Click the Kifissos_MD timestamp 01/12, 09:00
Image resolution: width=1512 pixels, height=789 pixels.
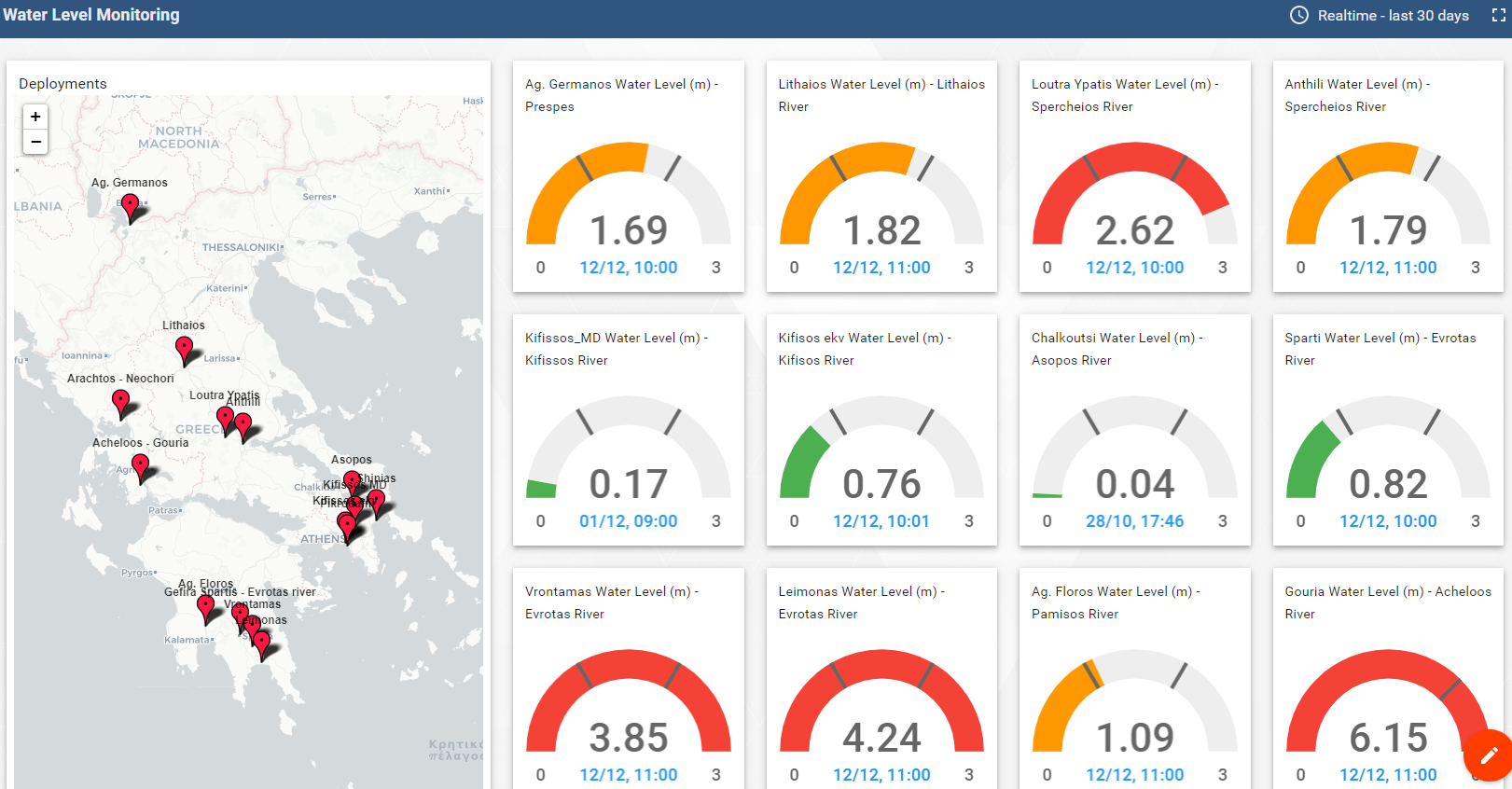click(x=629, y=521)
